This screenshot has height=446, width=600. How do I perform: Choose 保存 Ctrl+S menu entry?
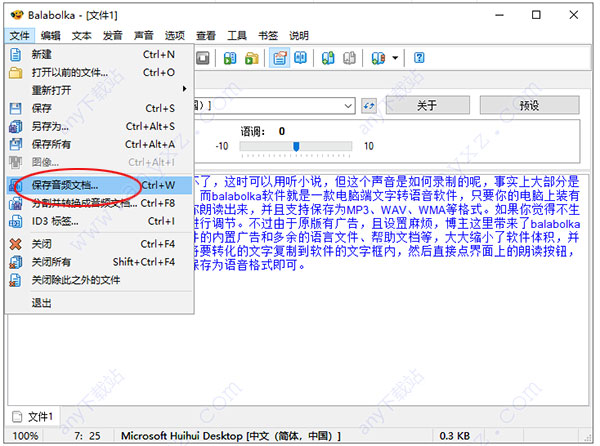99,108
